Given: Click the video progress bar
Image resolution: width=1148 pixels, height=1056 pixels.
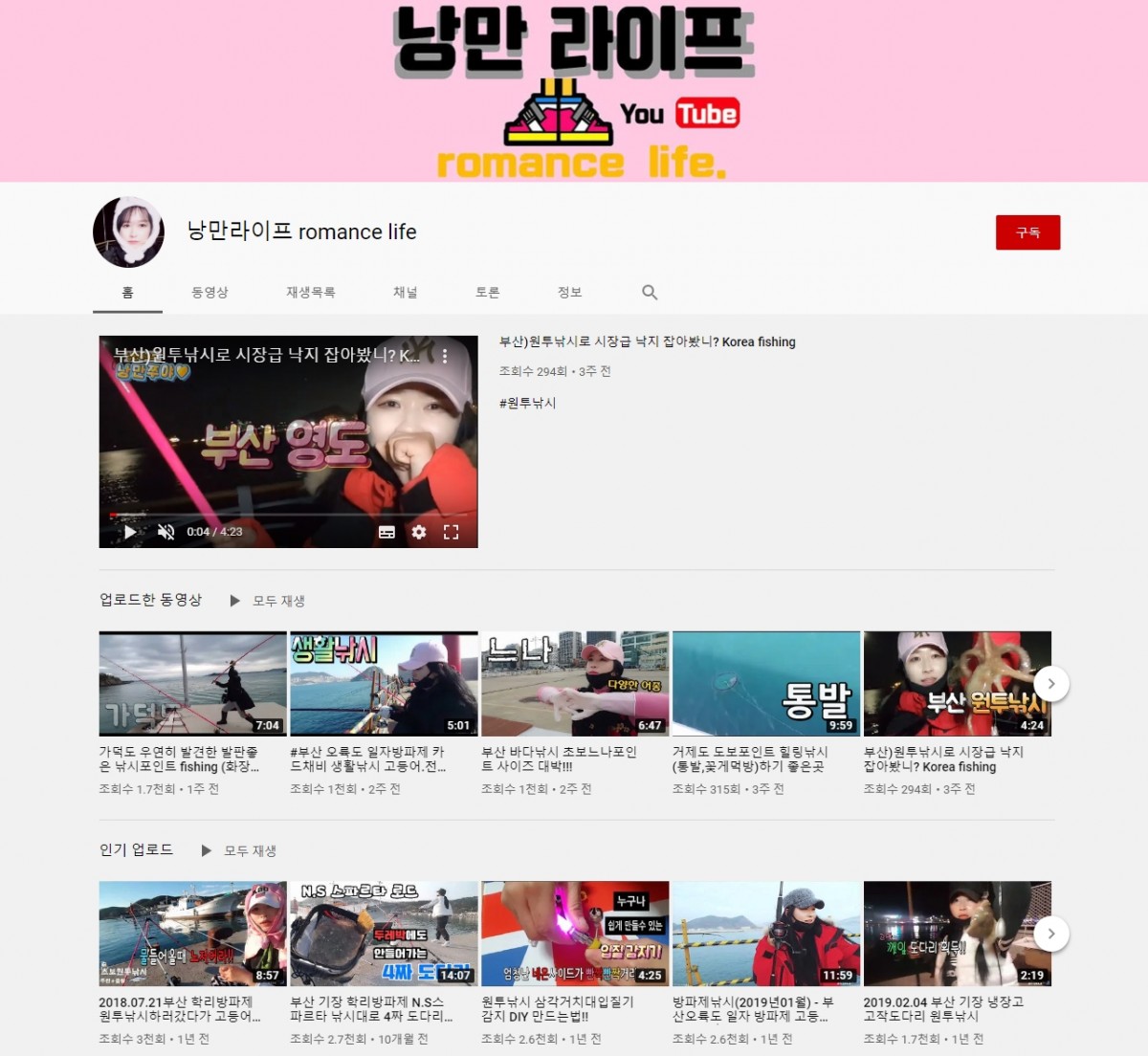Looking at the screenshot, I should pos(287,515).
